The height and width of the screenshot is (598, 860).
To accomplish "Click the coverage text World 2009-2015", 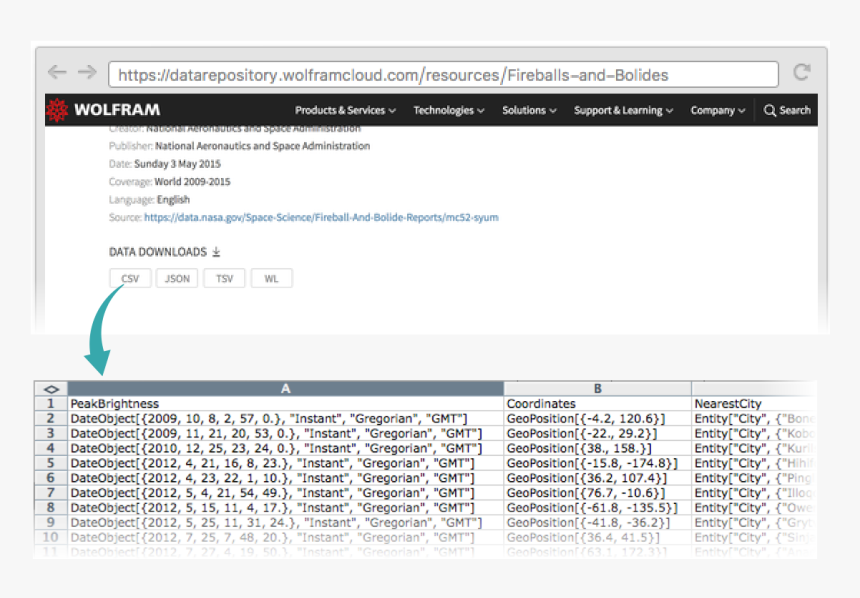I will point(193,182).
